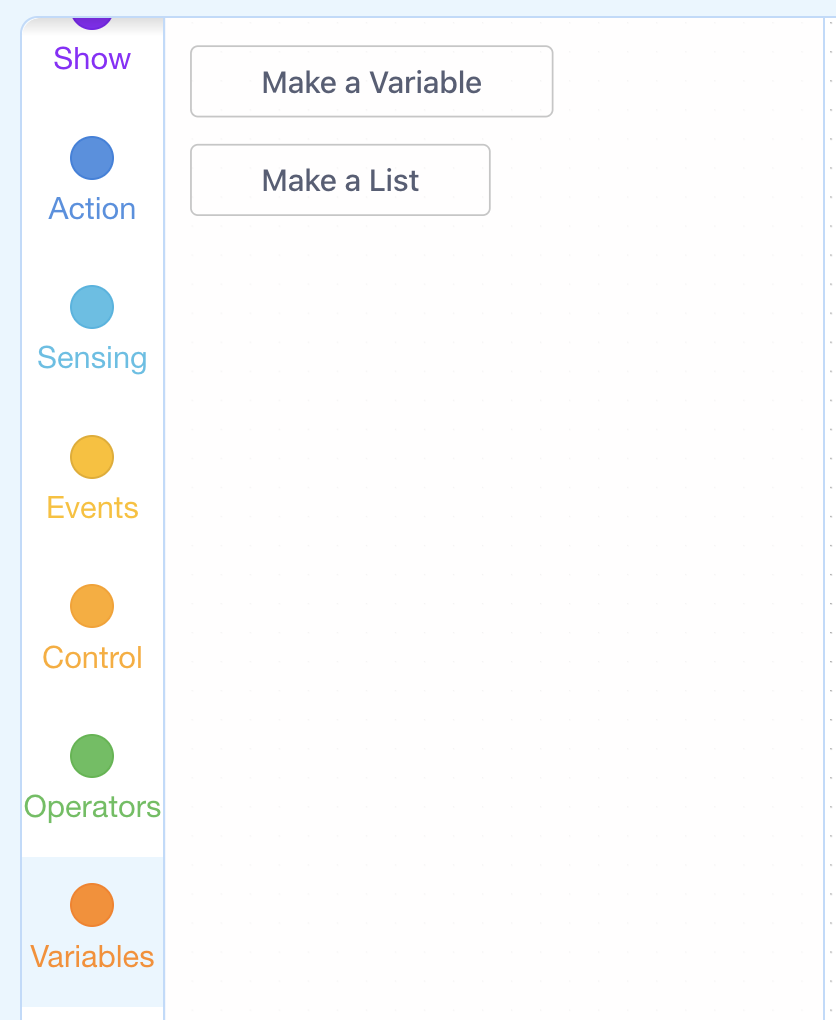
Task: Open the Show block category label
Action: tap(92, 59)
